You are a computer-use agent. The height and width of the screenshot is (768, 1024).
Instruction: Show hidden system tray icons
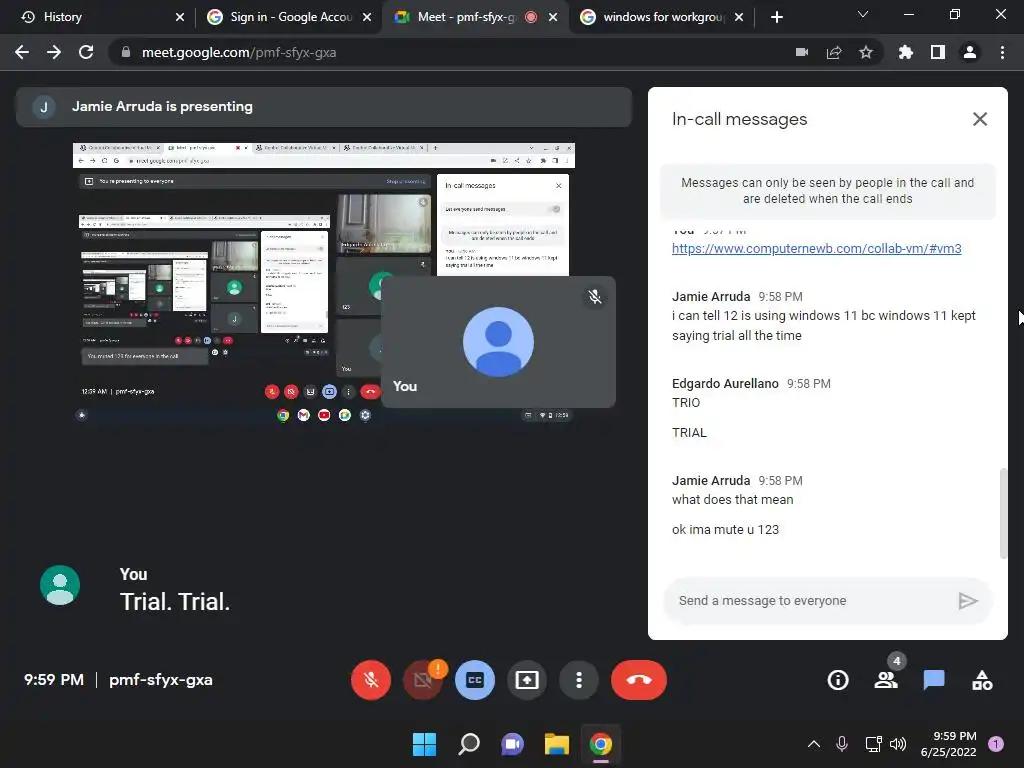[814, 744]
